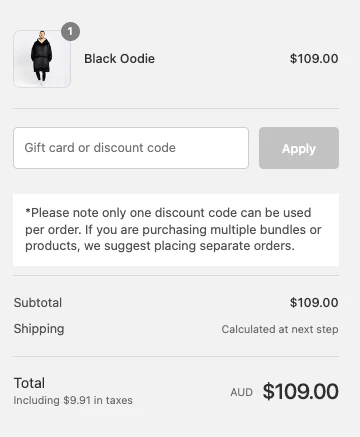Screen dimensions: 360x437
Task: Click the Black Oodie item price $109.00
Action: point(314,59)
